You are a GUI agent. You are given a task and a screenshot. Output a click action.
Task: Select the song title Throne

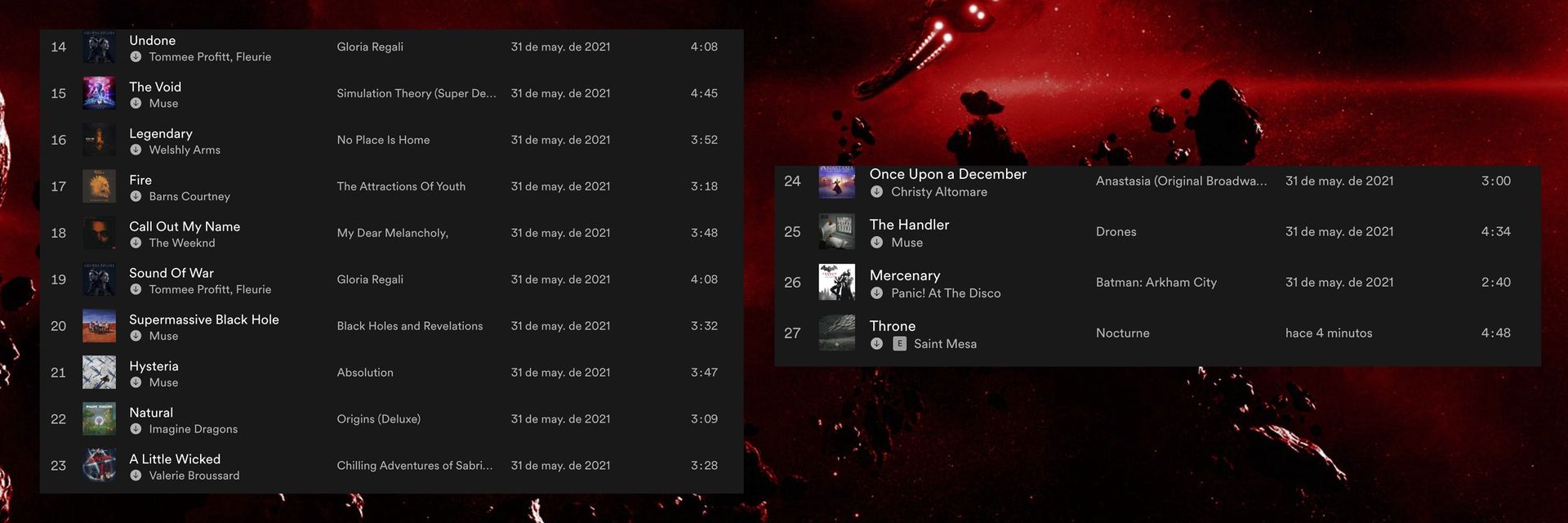pyautogui.click(x=893, y=326)
